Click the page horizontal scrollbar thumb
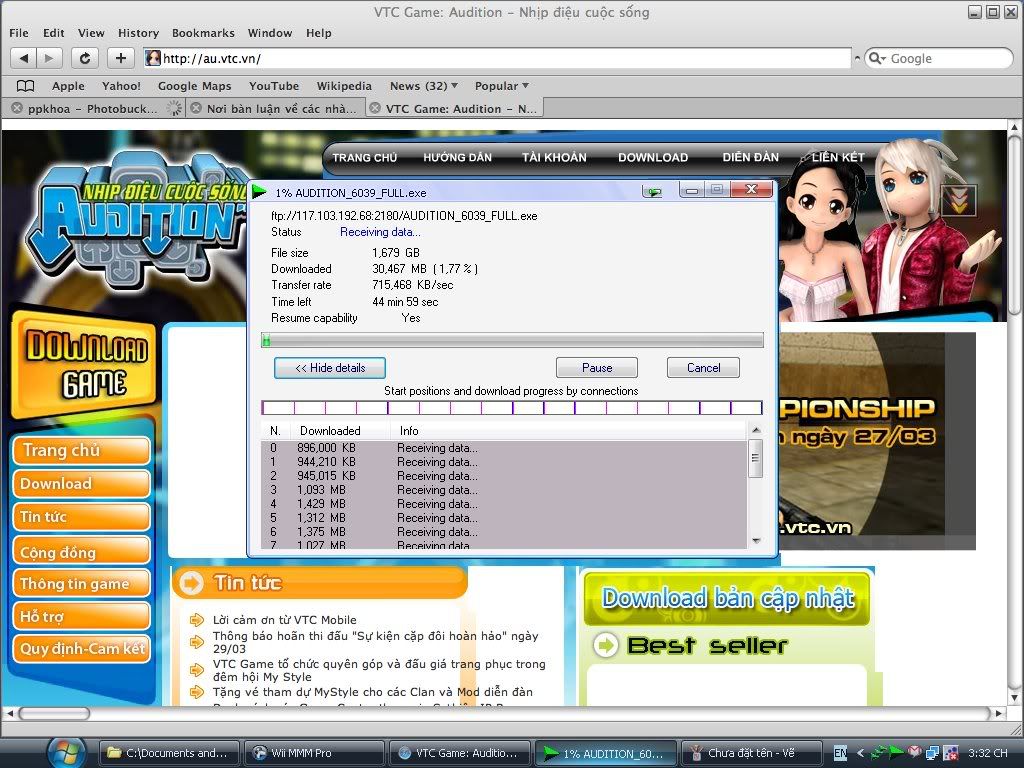Image resolution: width=1024 pixels, height=768 pixels. coord(54,713)
